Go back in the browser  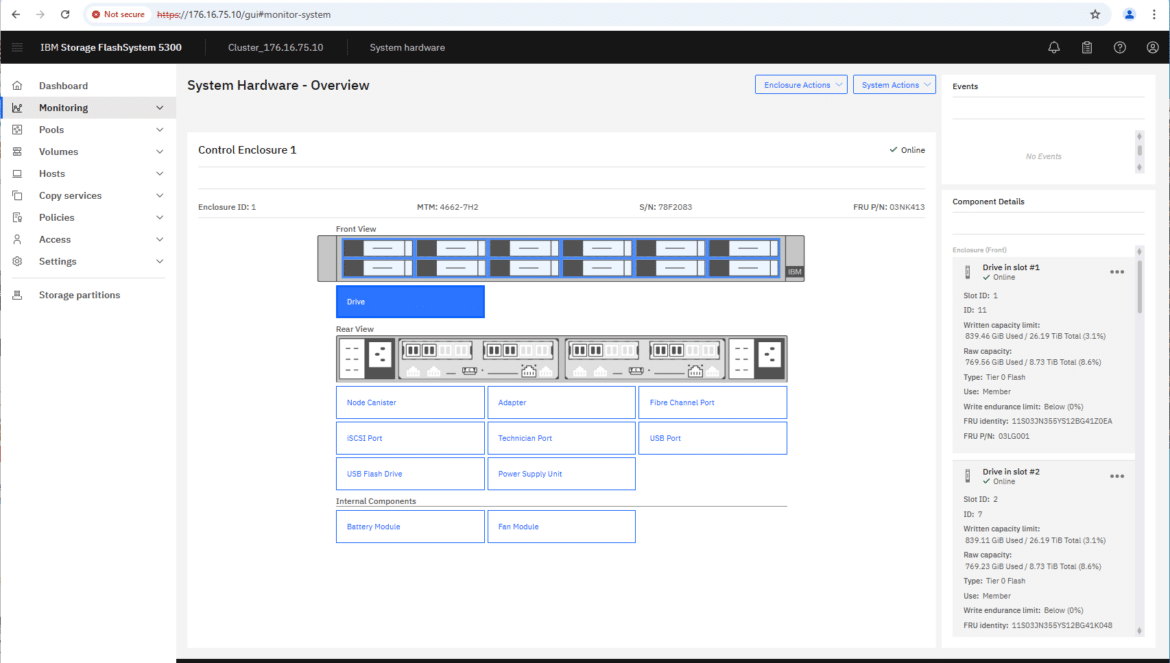tap(16, 14)
